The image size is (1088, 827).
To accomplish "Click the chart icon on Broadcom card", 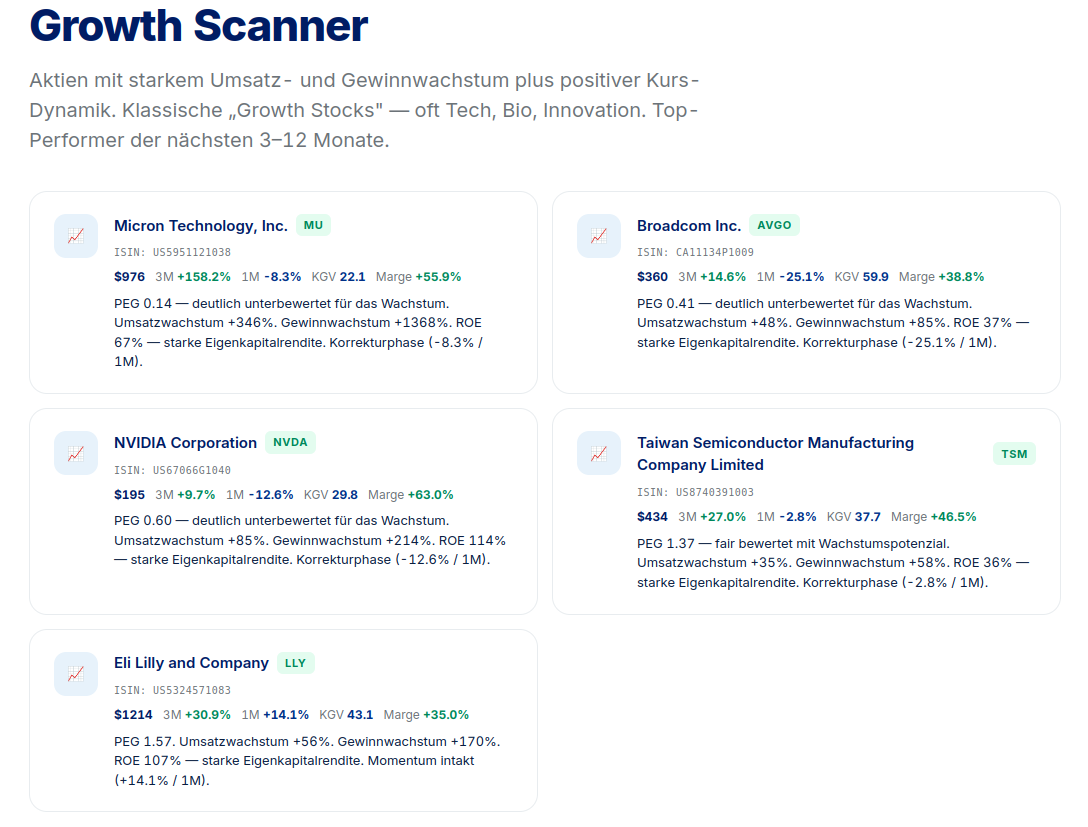I will (599, 237).
